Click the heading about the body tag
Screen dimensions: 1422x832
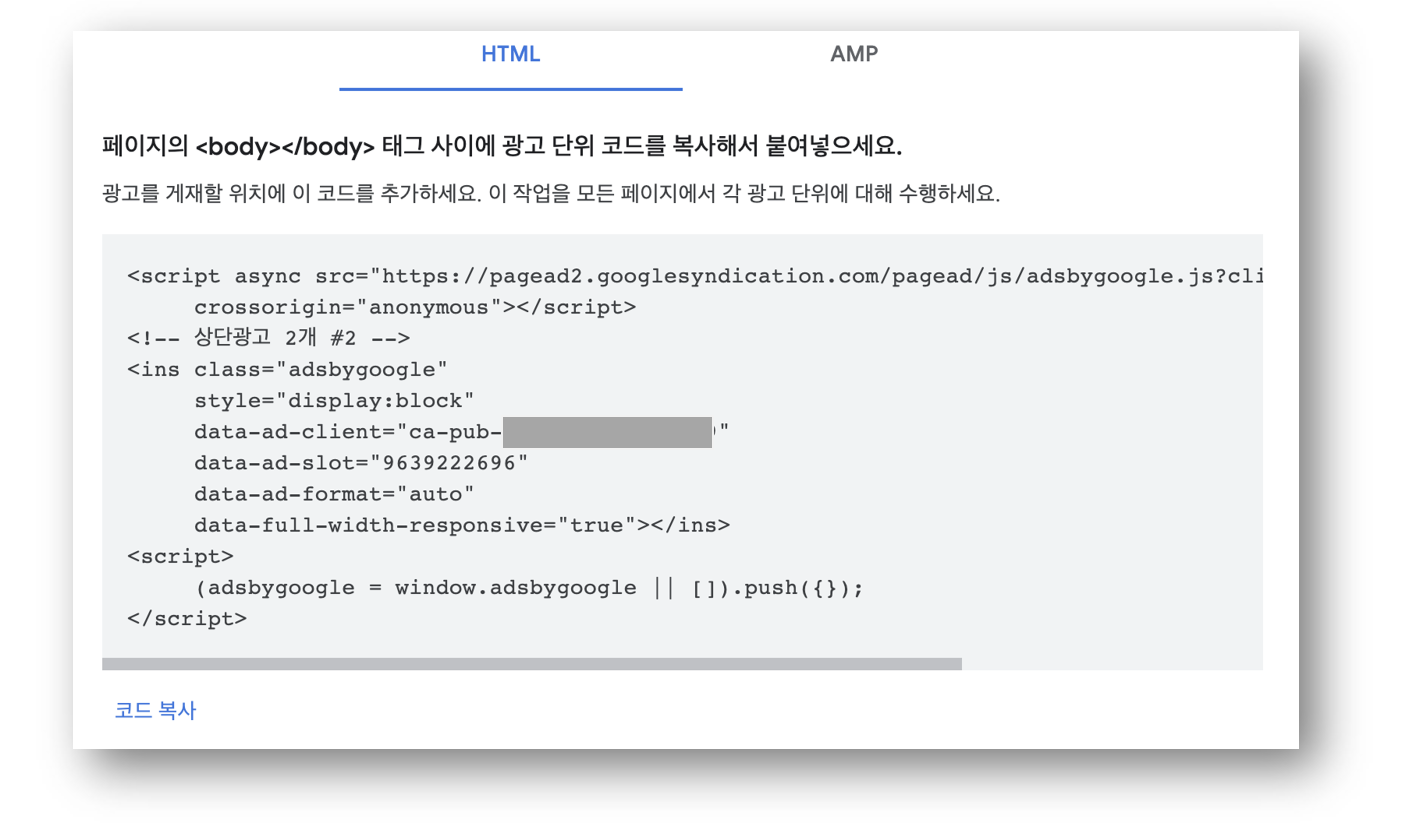pos(502,147)
